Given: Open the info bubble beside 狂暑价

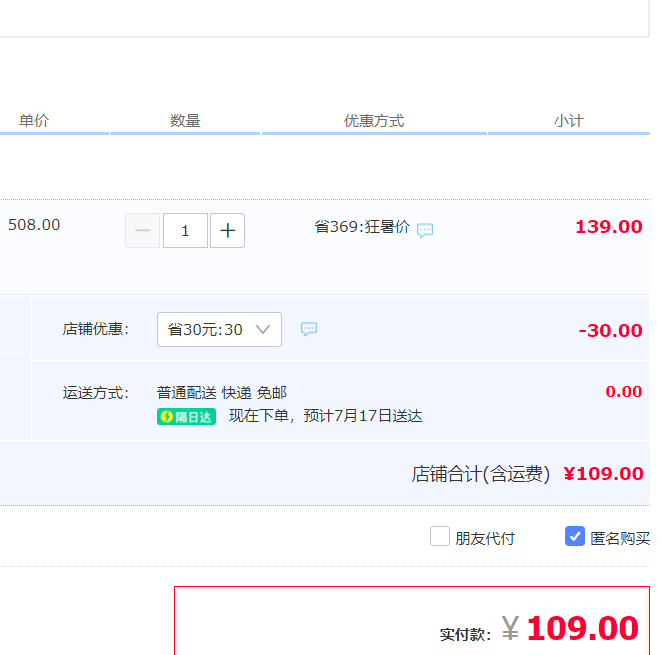Looking at the screenshot, I should [425, 230].
